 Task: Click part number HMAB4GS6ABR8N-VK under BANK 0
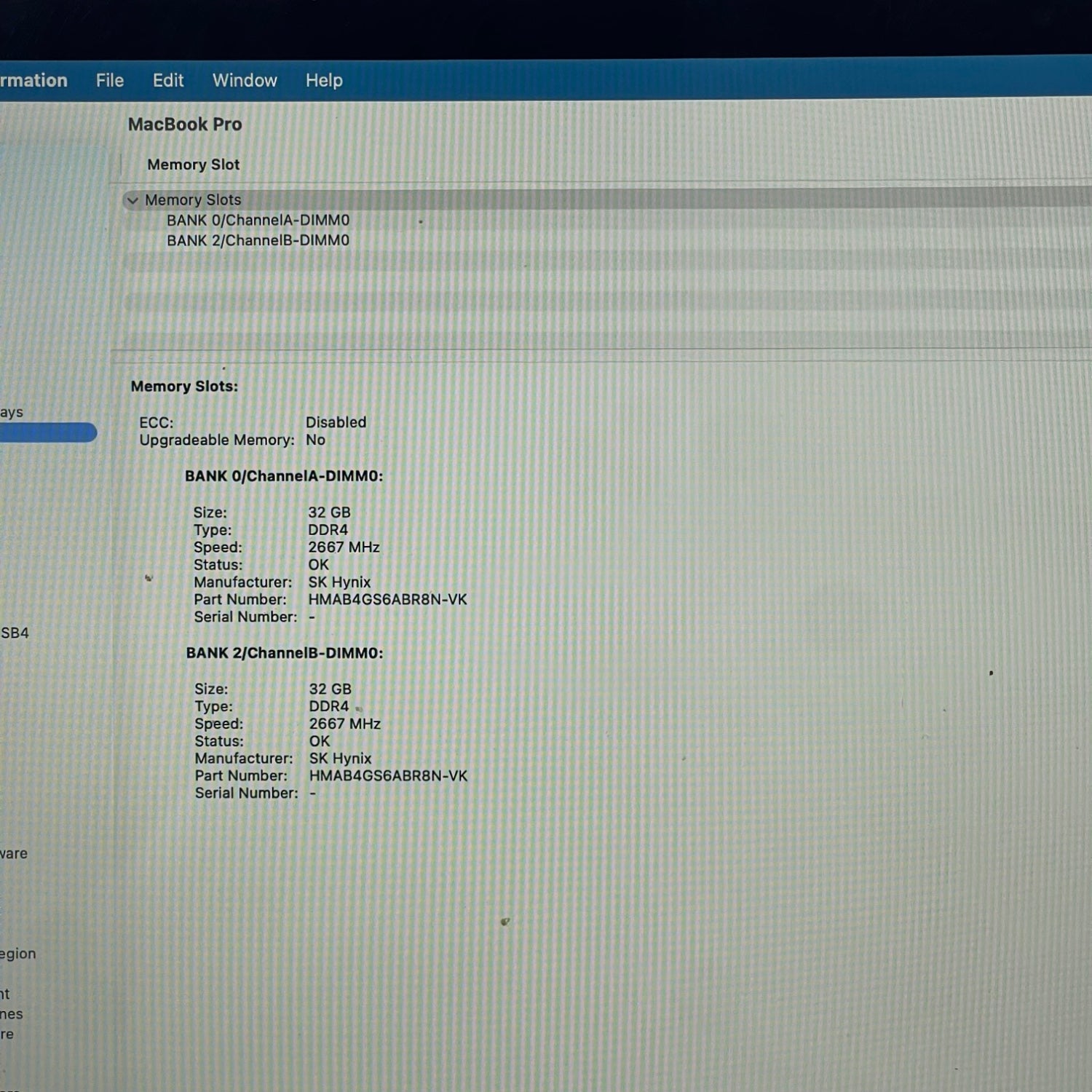[387, 600]
